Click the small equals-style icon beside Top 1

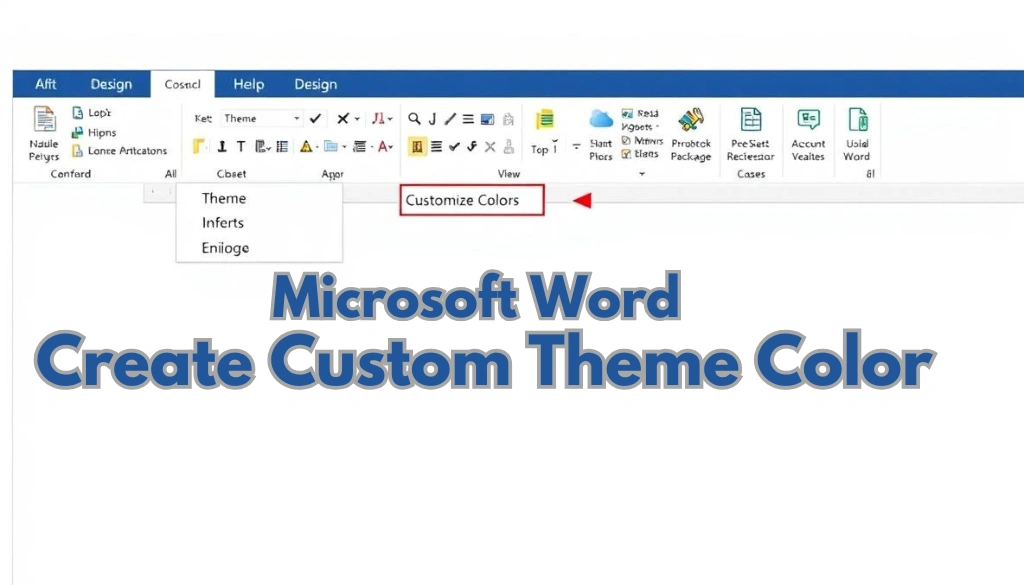(x=576, y=147)
